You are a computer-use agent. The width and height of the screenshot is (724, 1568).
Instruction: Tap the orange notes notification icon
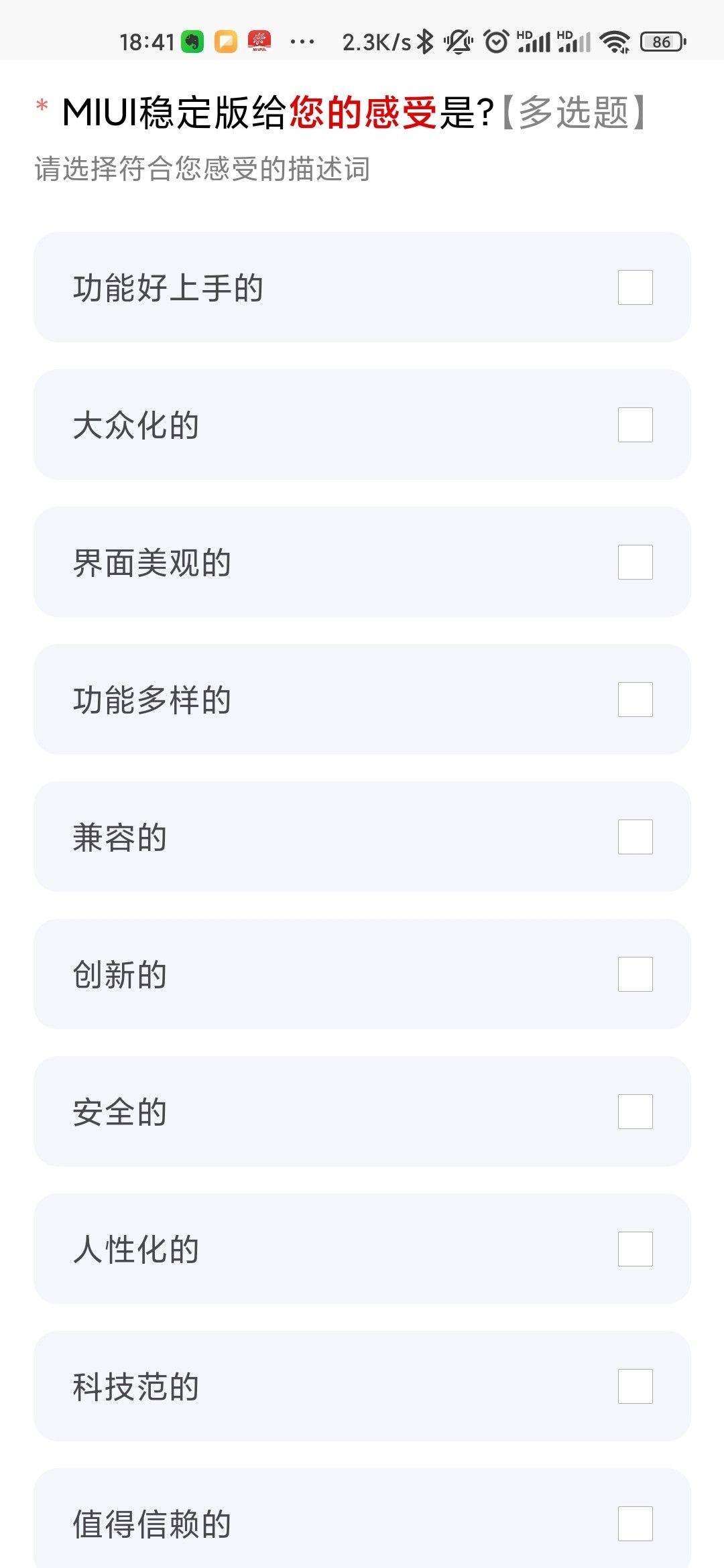pyautogui.click(x=226, y=42)
